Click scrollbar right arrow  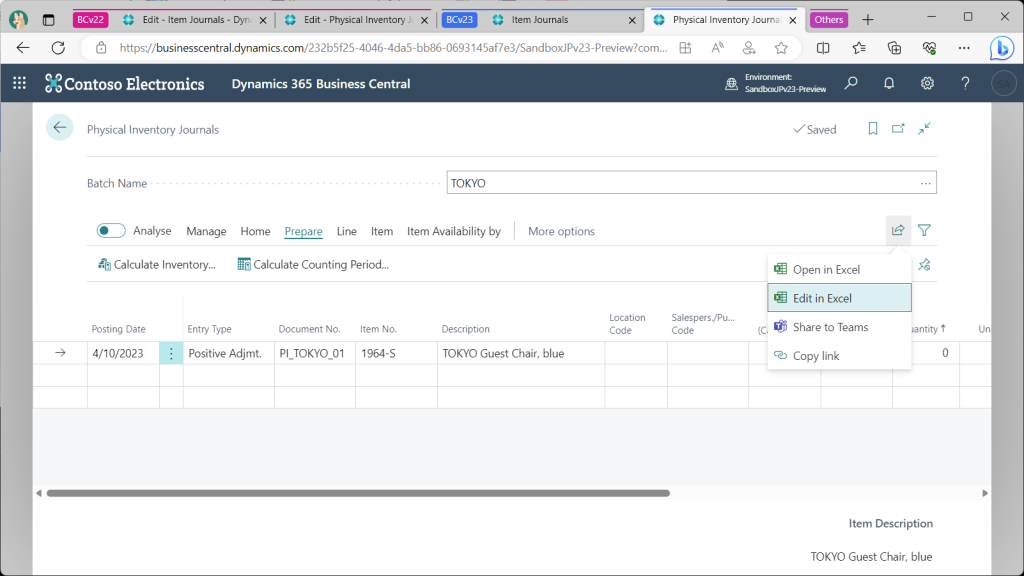985,493
